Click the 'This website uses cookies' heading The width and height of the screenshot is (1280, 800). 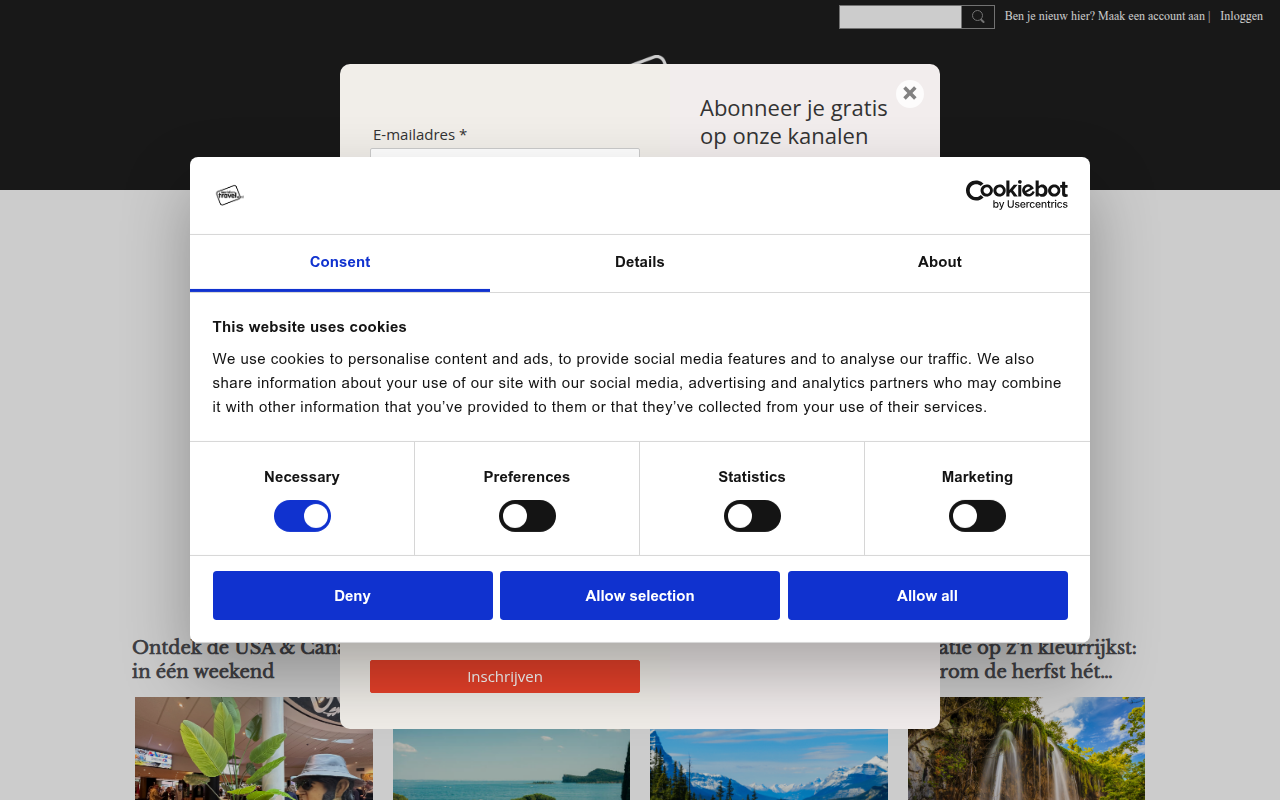tap(310, 327)
